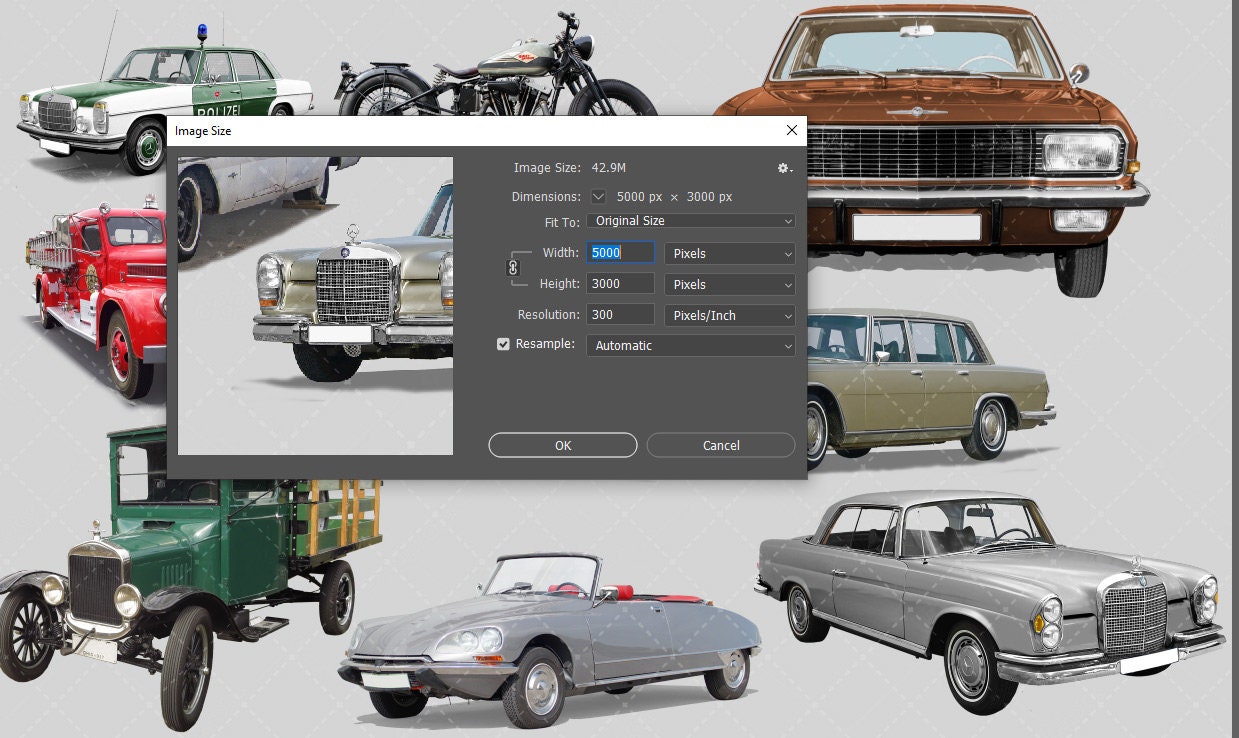Open the Height units Pixels dropdown
This screenshot has width=1239, height=738.
coord(728,284)
